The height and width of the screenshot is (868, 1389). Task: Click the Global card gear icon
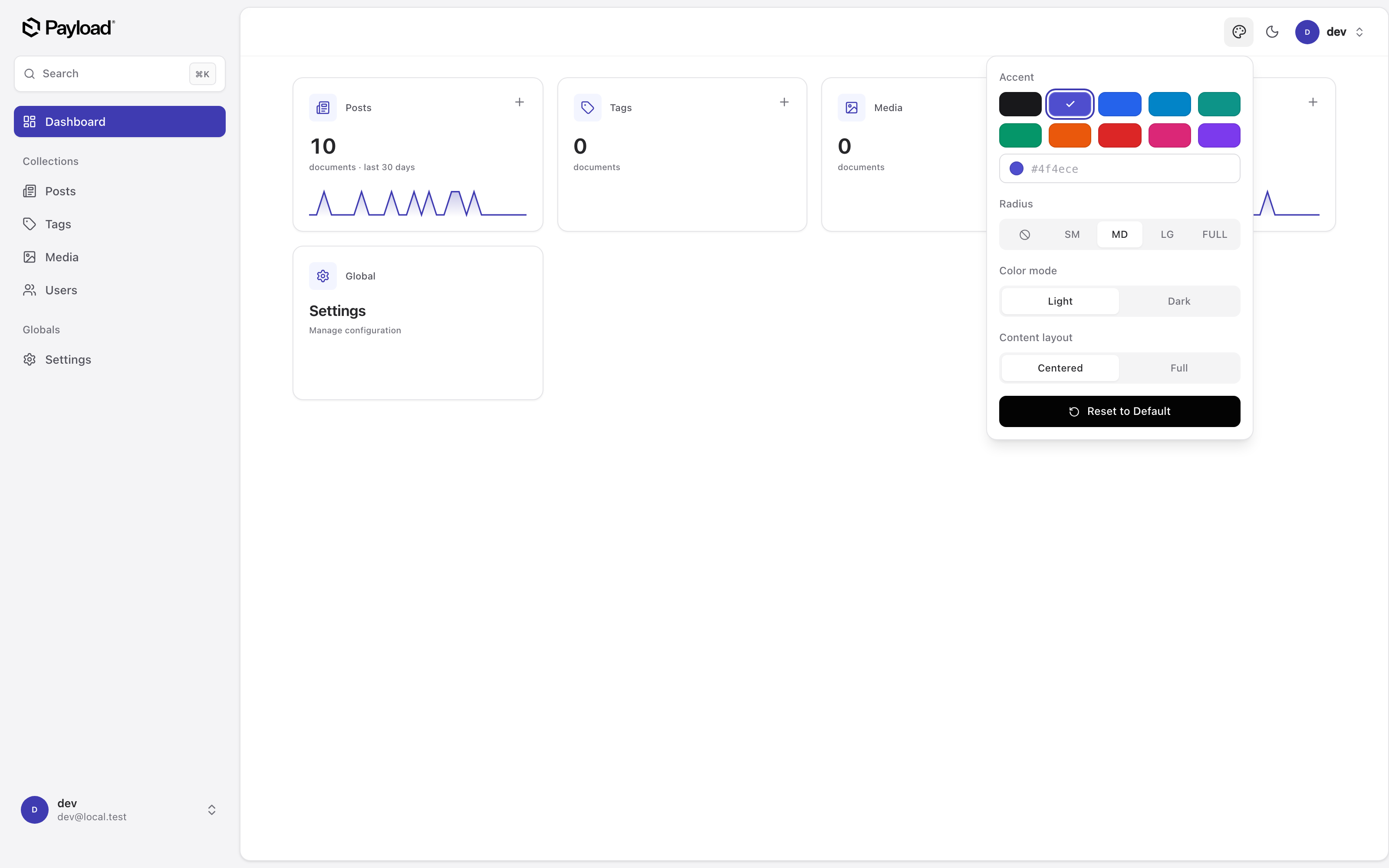coord(323,276)
